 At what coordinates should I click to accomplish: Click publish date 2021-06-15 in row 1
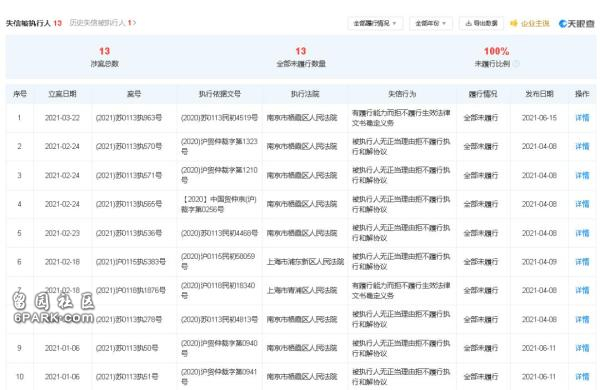point(539,118)
